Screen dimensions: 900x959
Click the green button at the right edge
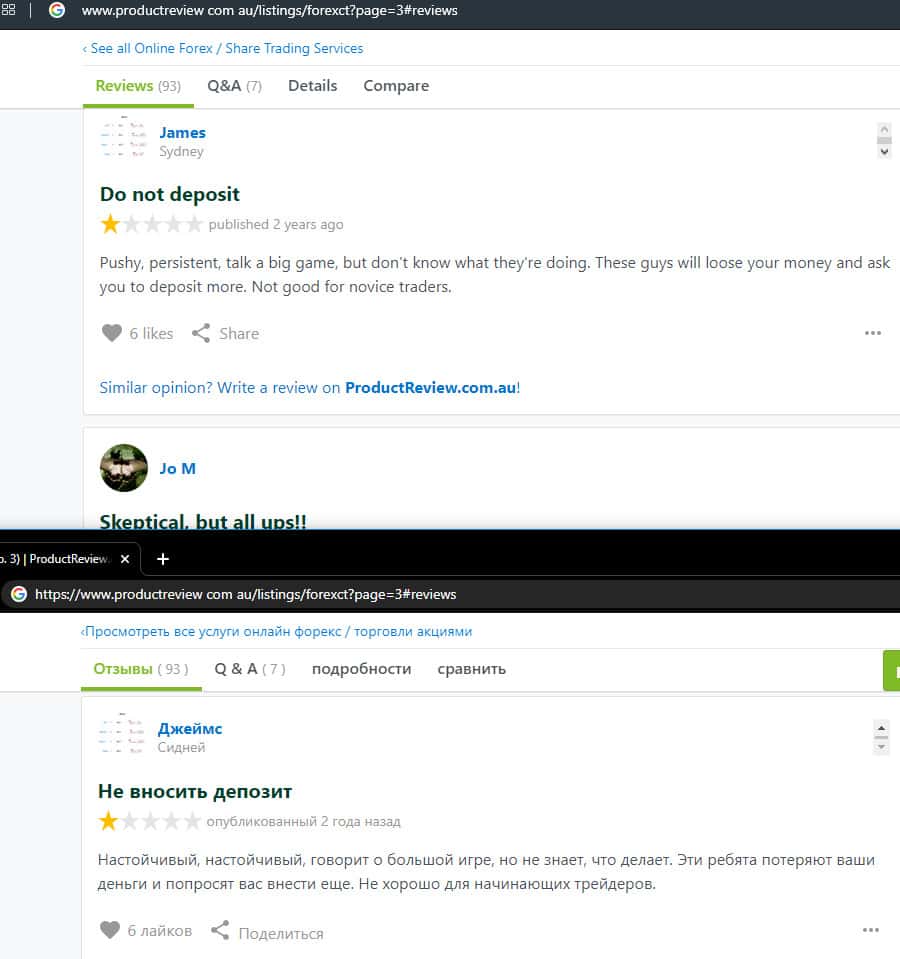click(891, 671)
